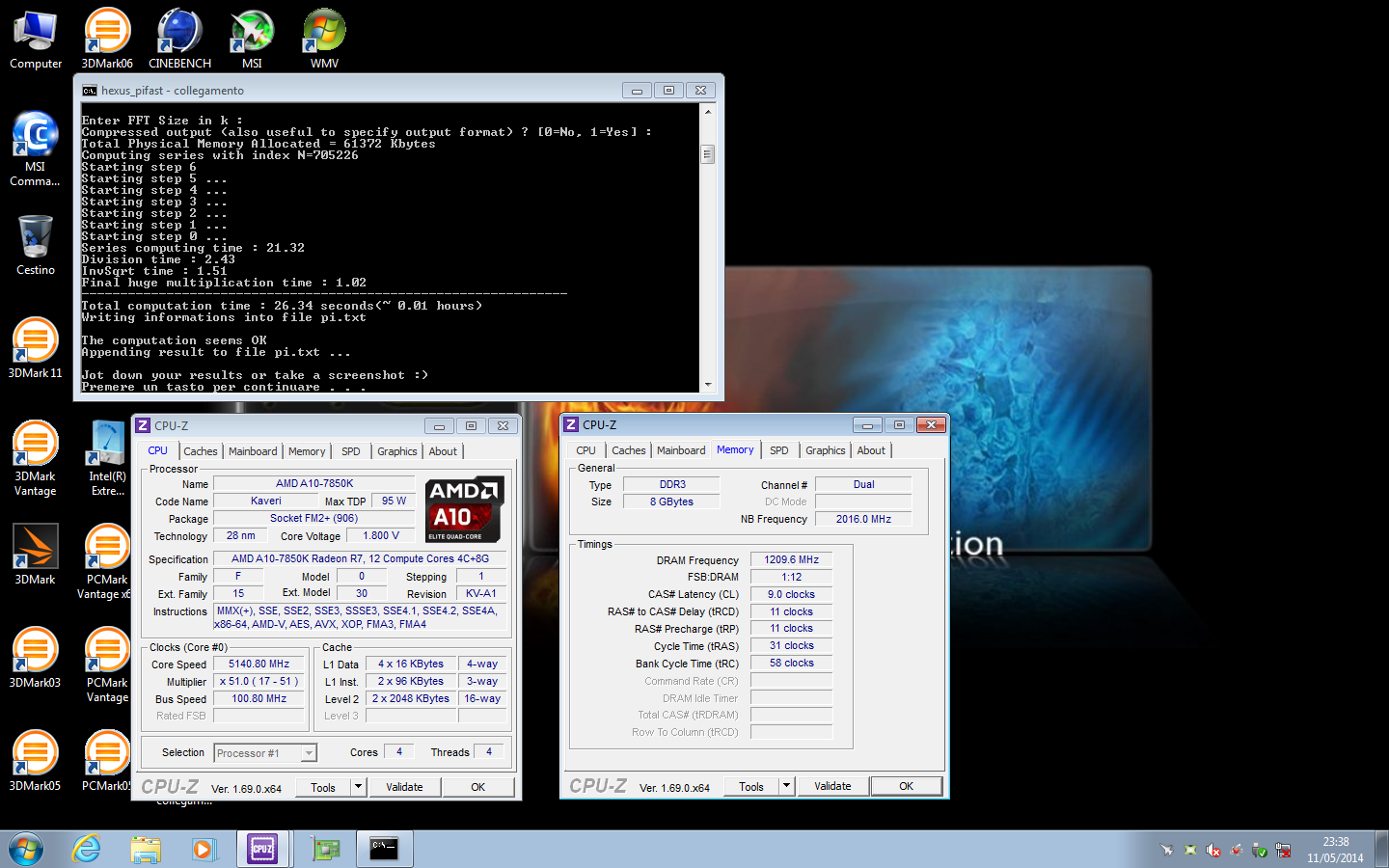Open the PCMark05 desktop shortcut
The height and width of the screenshot is (868, 1389).
[107, 761]
